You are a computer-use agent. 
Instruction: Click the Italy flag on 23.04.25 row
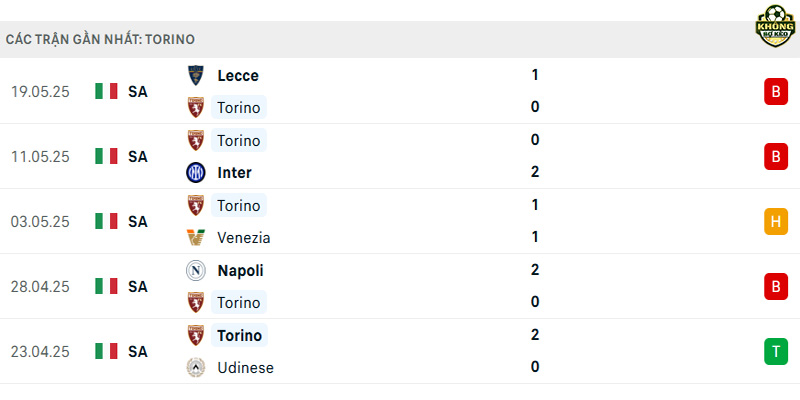(106, 351)
